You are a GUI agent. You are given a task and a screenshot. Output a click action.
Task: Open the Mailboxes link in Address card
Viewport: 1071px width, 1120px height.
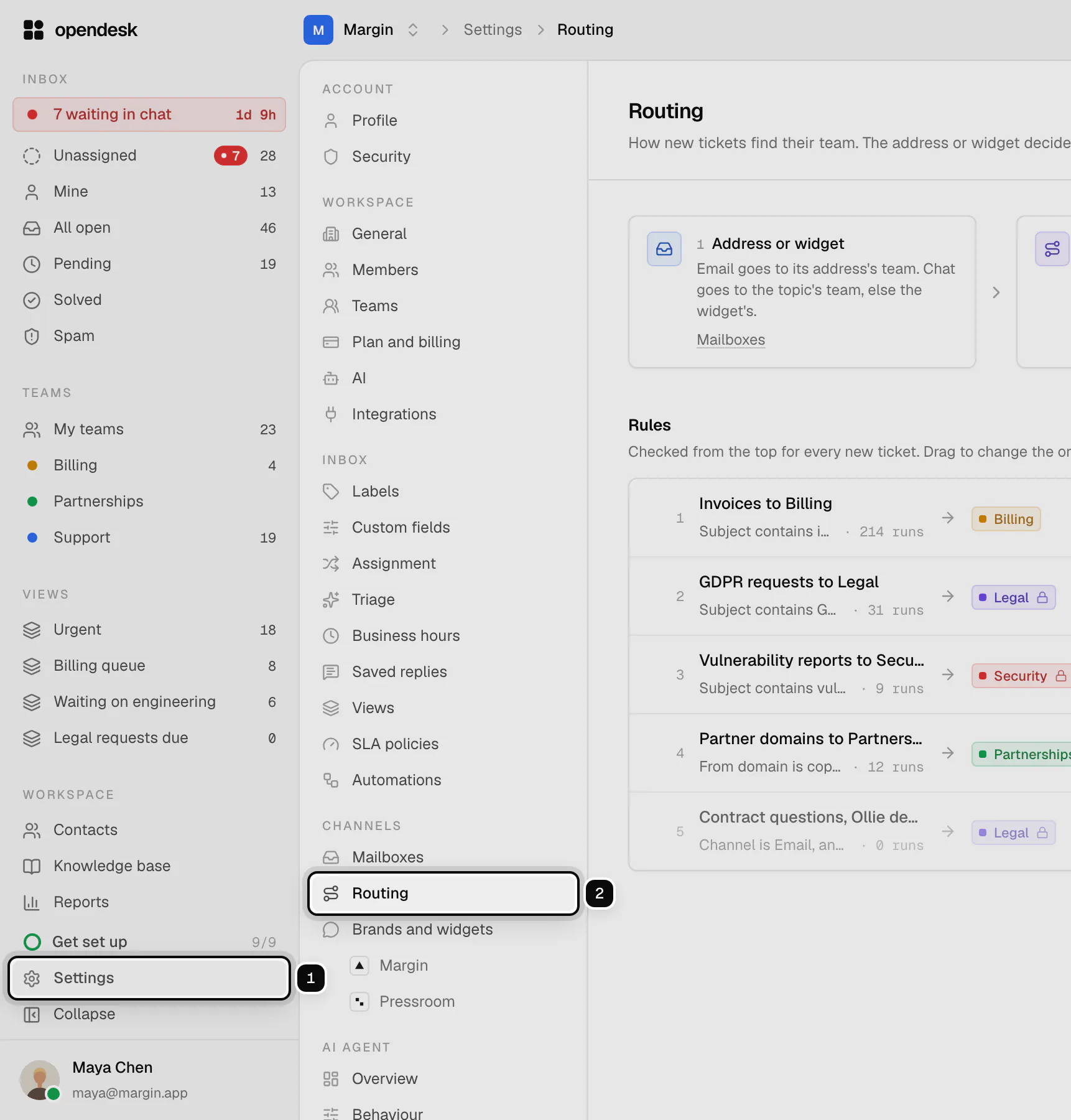coord(731,340)
